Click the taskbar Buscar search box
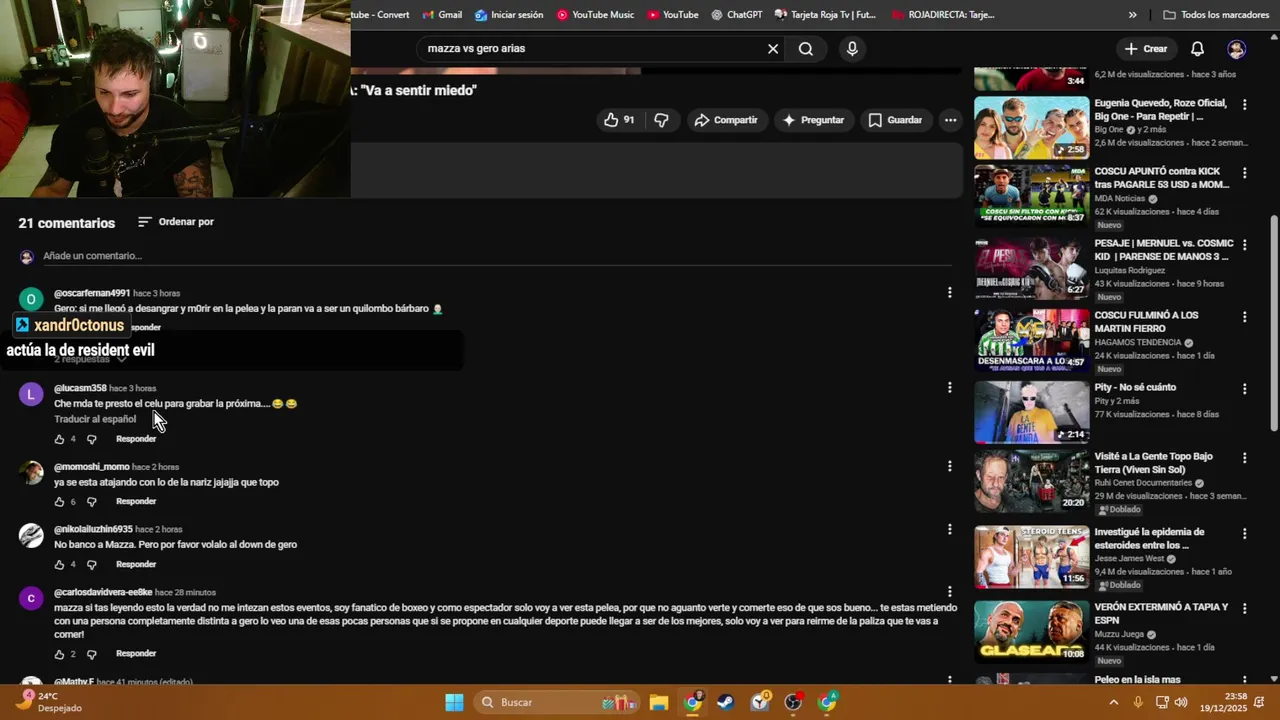1280x720 pixels. 556,702
